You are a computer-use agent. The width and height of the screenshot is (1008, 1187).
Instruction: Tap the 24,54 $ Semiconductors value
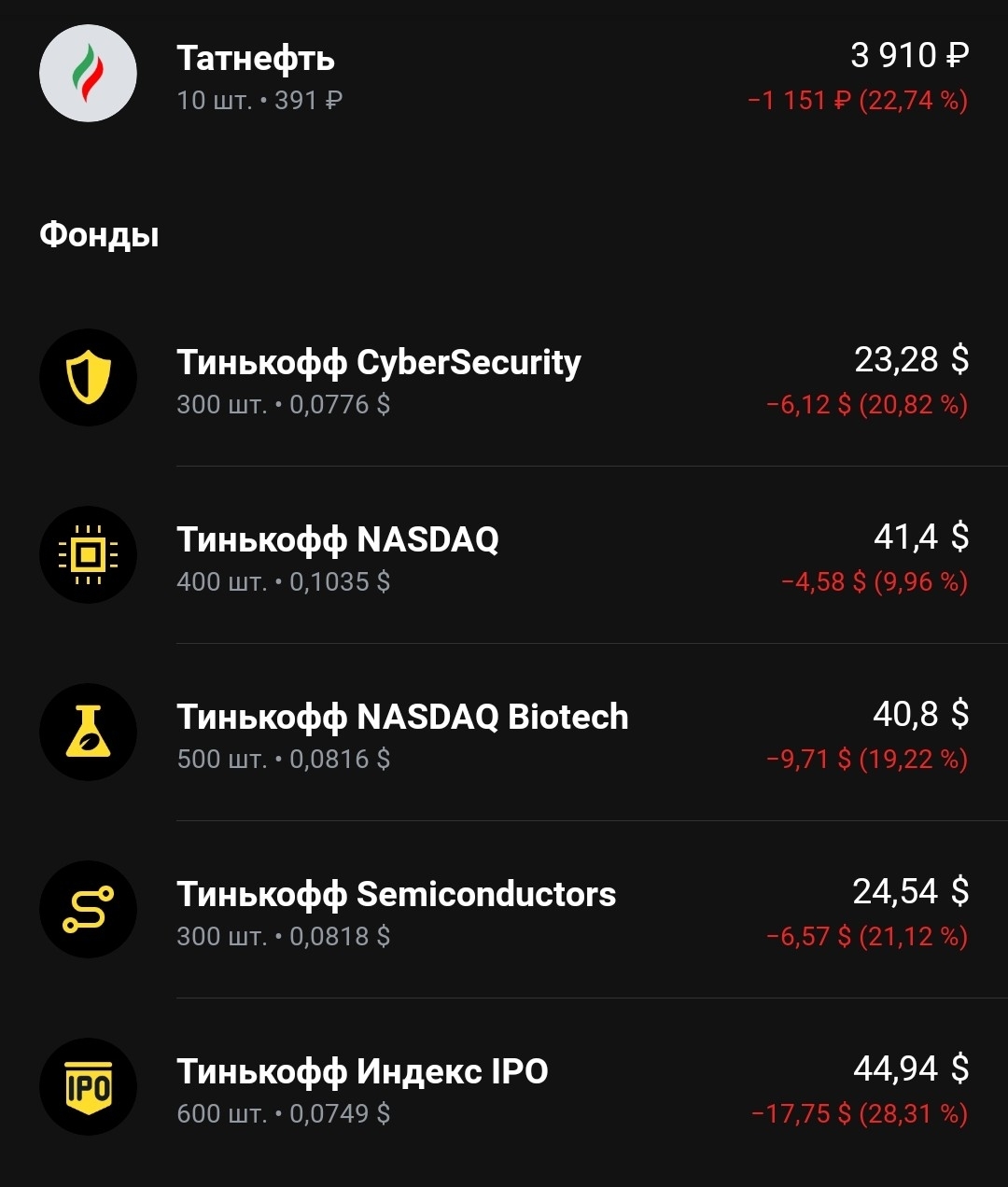910,891
